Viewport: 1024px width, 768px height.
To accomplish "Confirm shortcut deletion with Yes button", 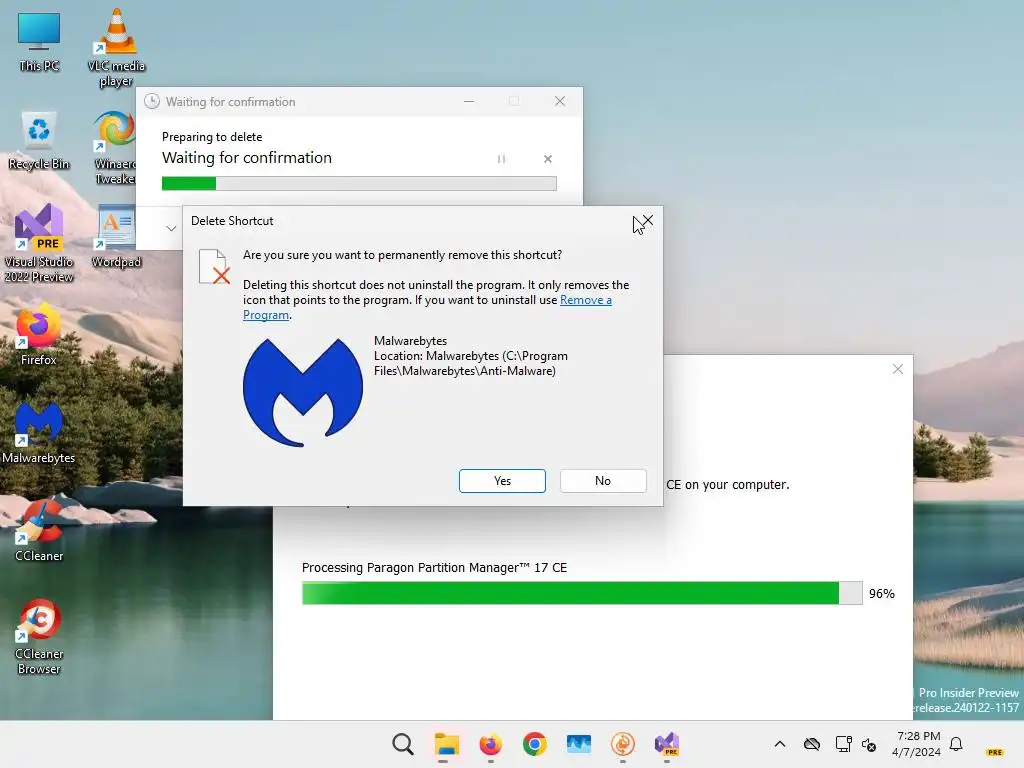I will coord(502,481).
